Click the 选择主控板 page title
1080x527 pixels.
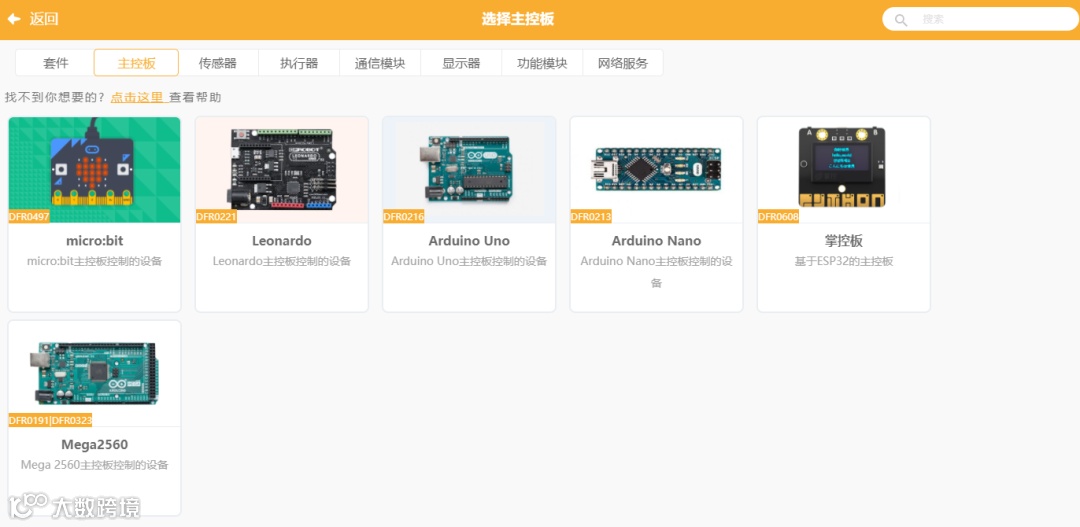[x=518, y=19]
